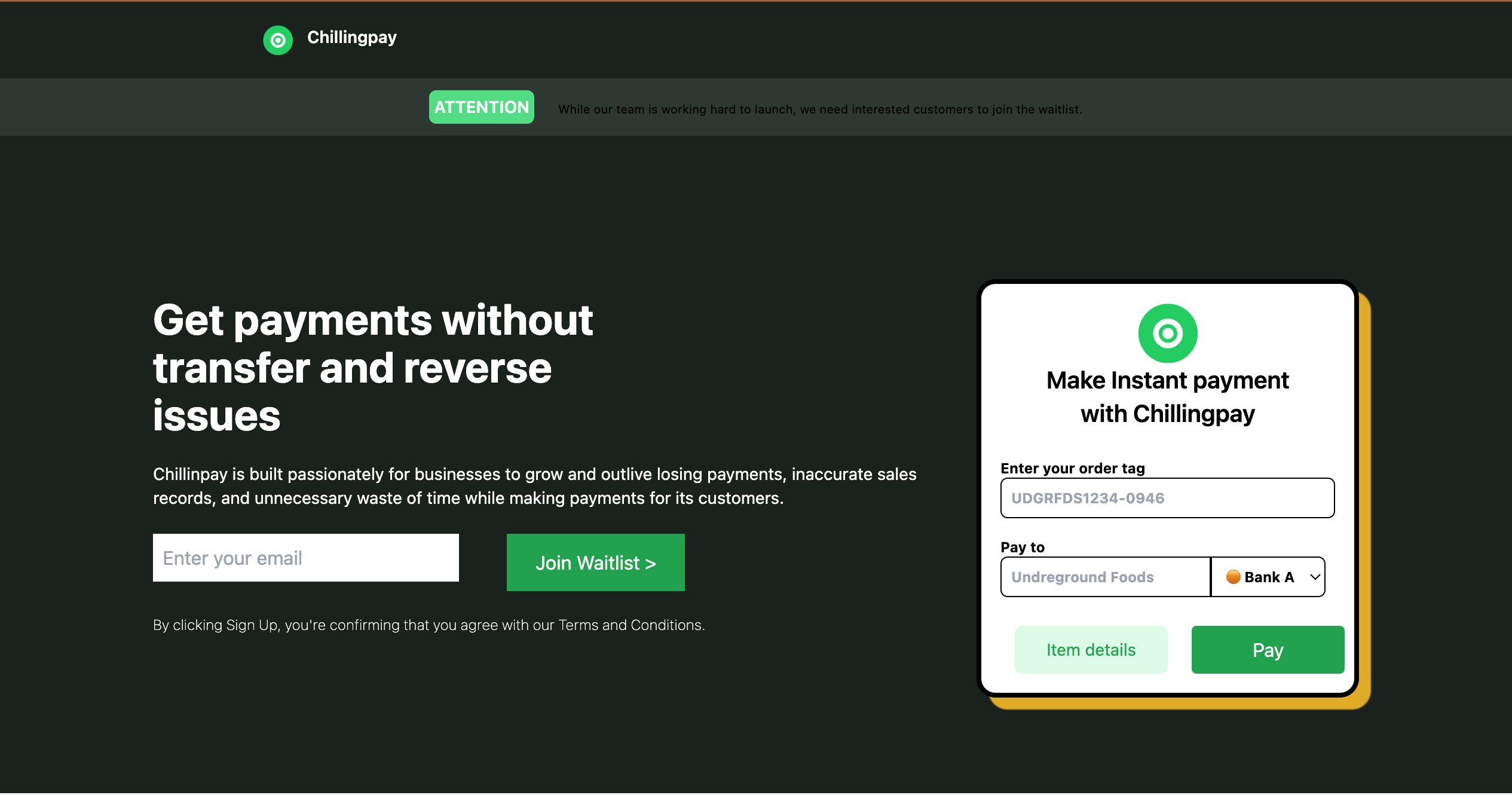
Task: Click the Make Instant payment card heading
Action: click(x=1168, y=397)
